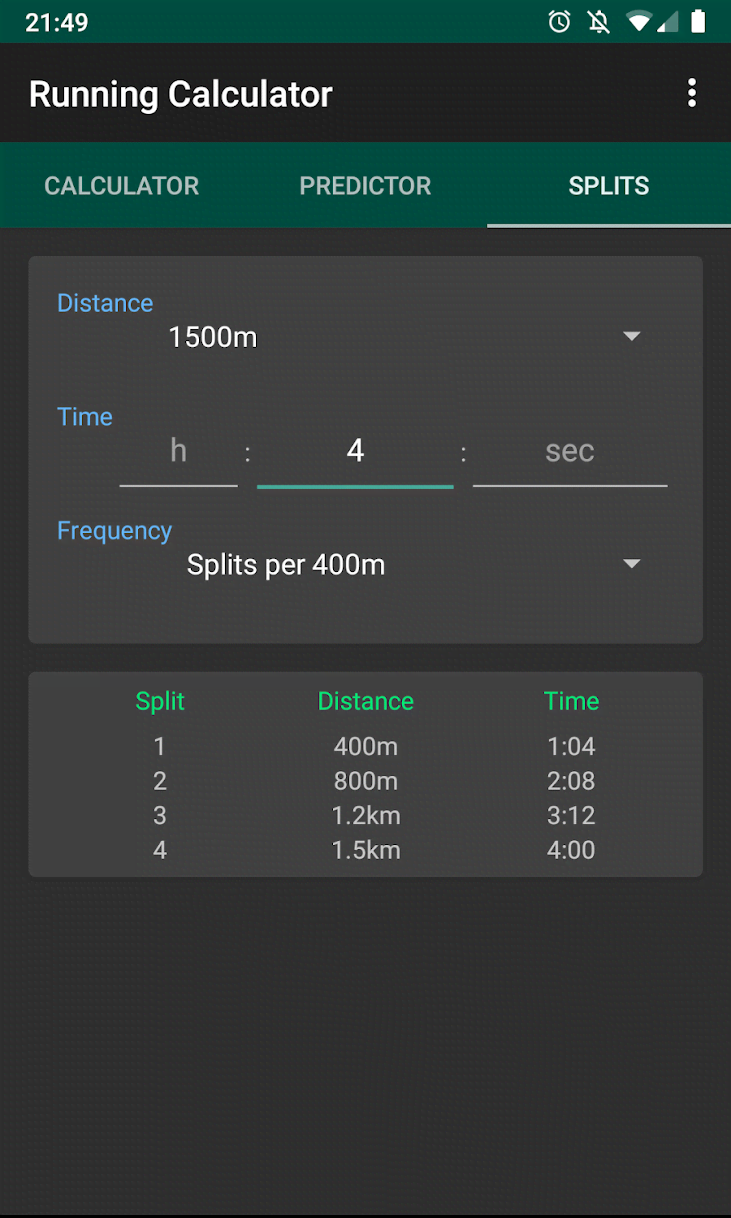Tap the Running Calculator title

[x=181, y=94]
